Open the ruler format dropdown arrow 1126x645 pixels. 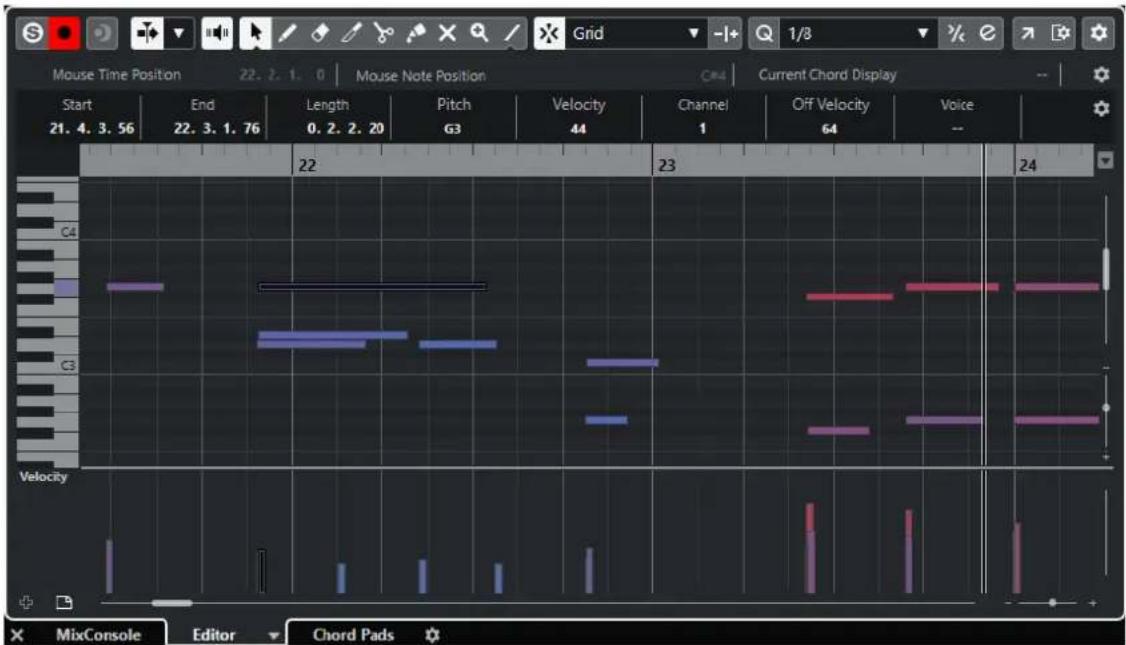(x=1105, y=160)
